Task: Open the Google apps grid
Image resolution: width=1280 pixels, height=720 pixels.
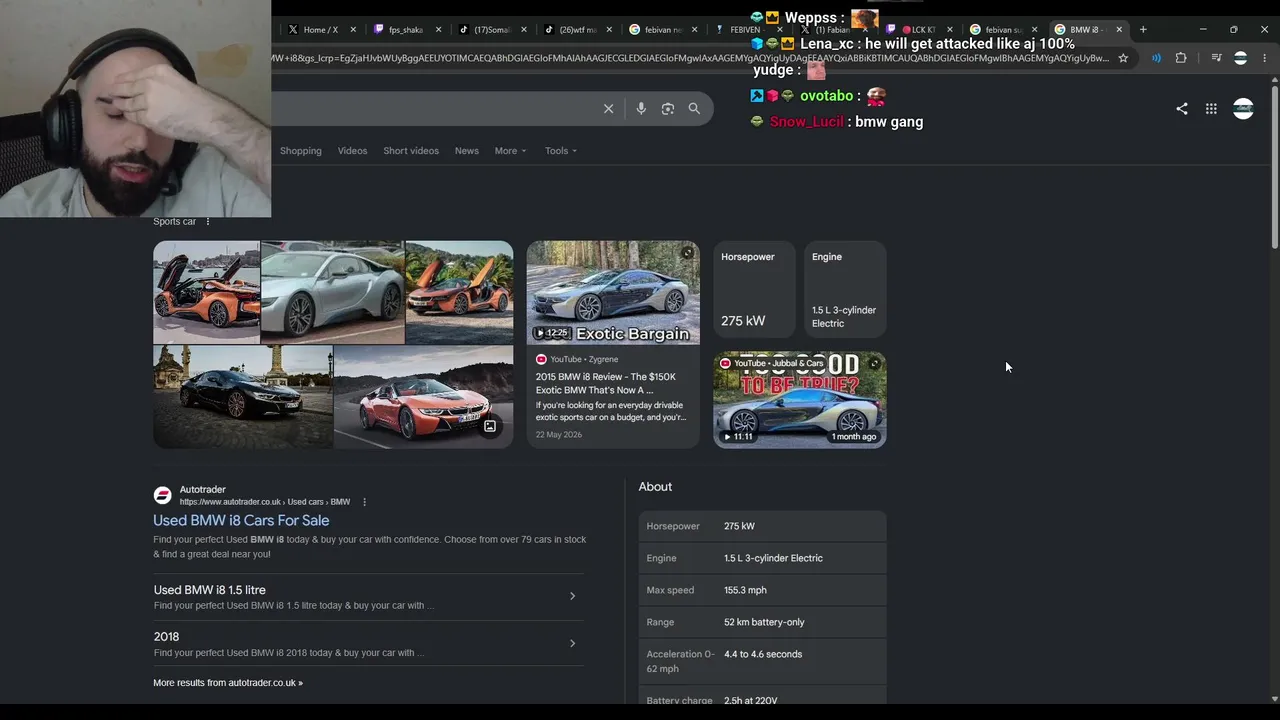Action: (1211, 109)
